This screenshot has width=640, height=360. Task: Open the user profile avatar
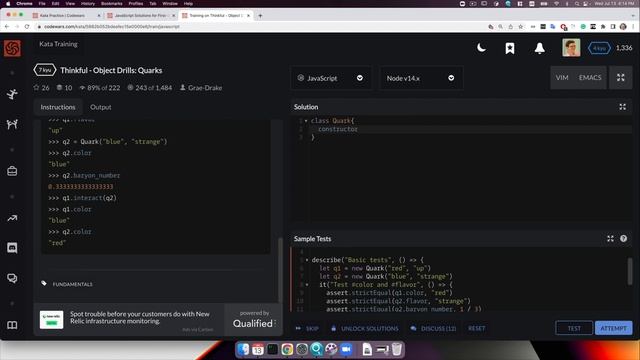point(571,48)
